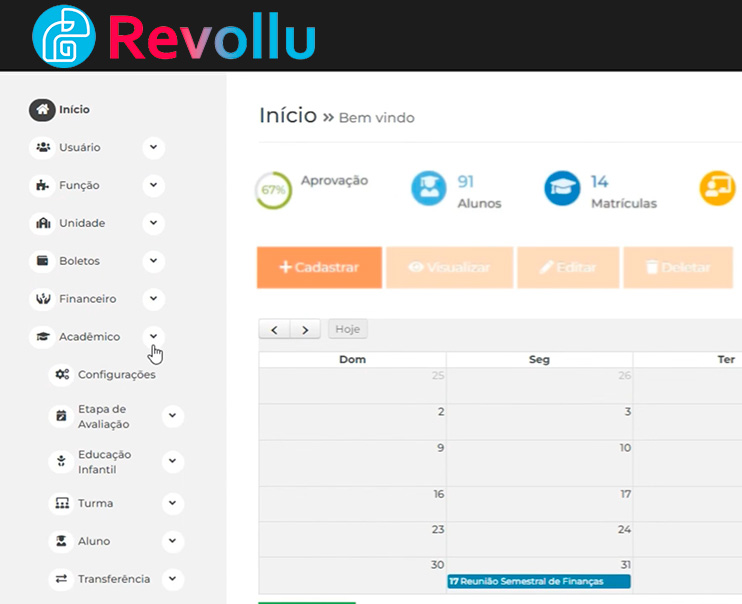Click the Turma classroom icon
The width and height of the screenshot is (742, 604).
tap(62, 503)
